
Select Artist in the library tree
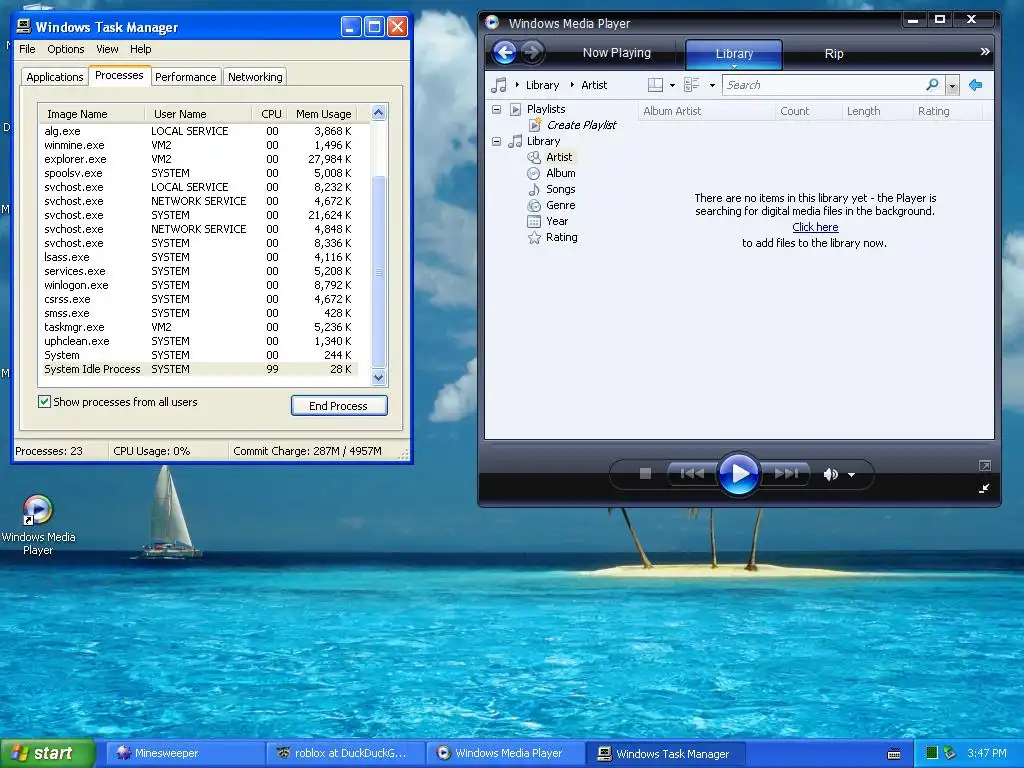coord(558,157)
